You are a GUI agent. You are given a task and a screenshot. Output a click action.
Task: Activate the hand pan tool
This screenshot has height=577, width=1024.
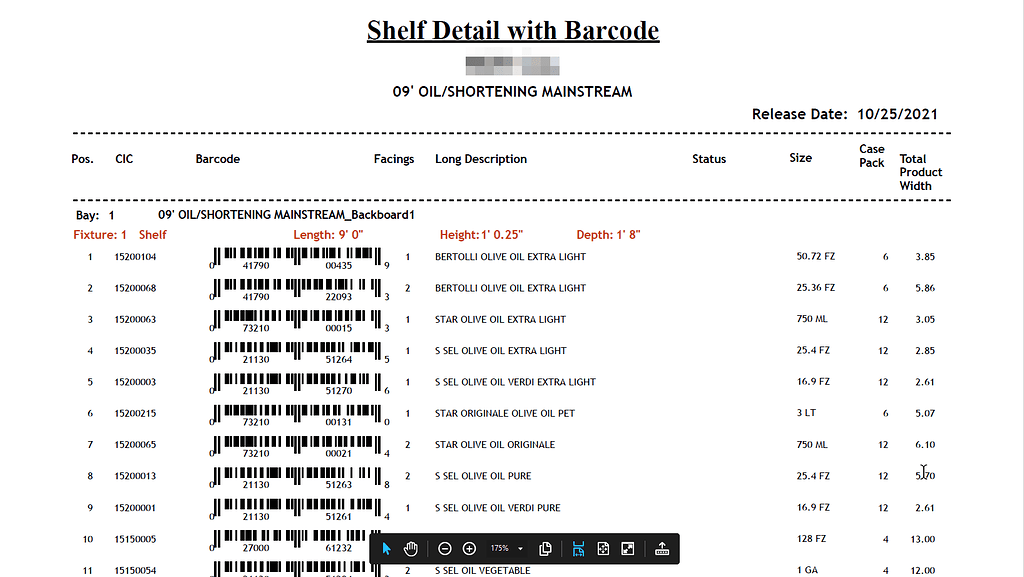410,549
